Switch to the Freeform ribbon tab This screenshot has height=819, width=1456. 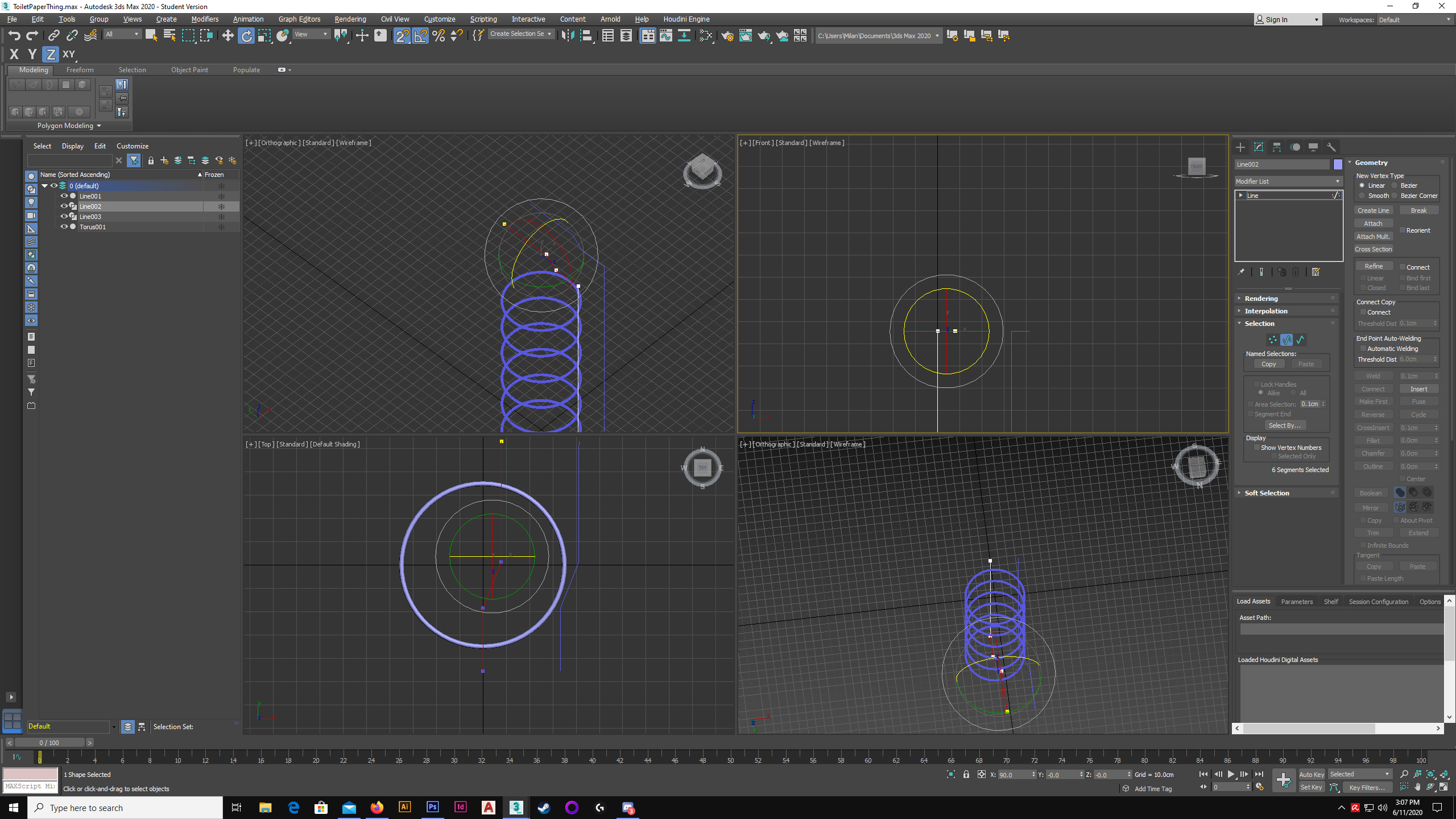click(x=80, y=70)
